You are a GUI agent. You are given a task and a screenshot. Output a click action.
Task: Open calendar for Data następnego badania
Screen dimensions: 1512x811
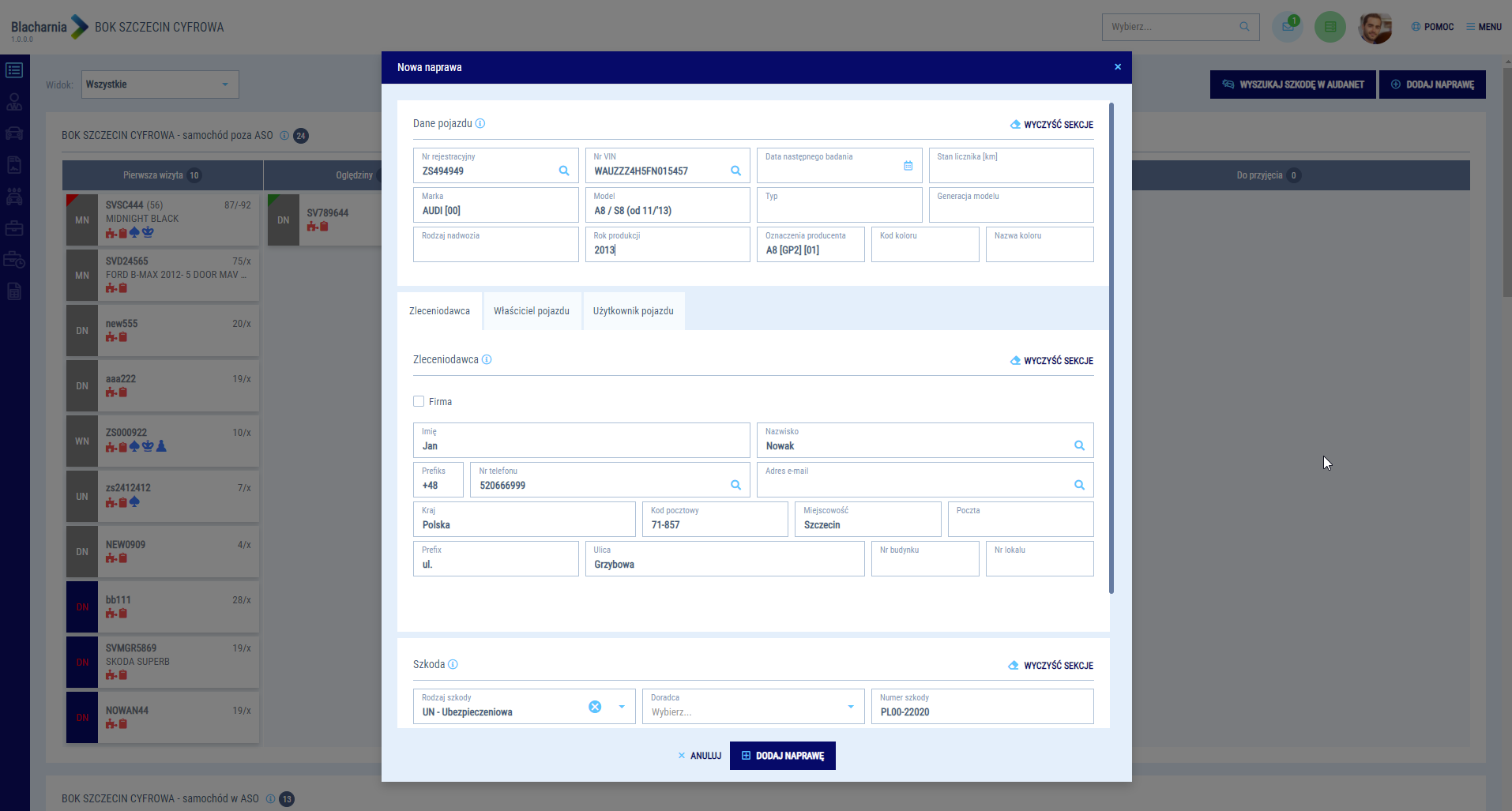click(908, 166)
